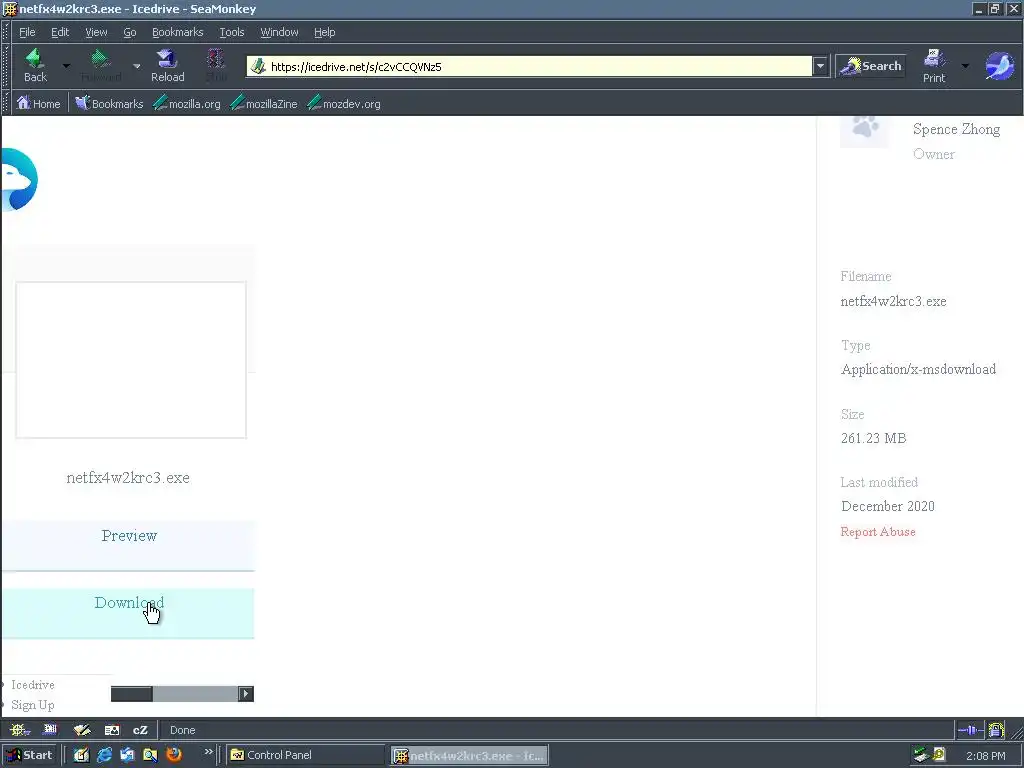This screenshot has height=768, width=1024.
Task: Open the Windows Start menu
Action: [x=29, y=755]
